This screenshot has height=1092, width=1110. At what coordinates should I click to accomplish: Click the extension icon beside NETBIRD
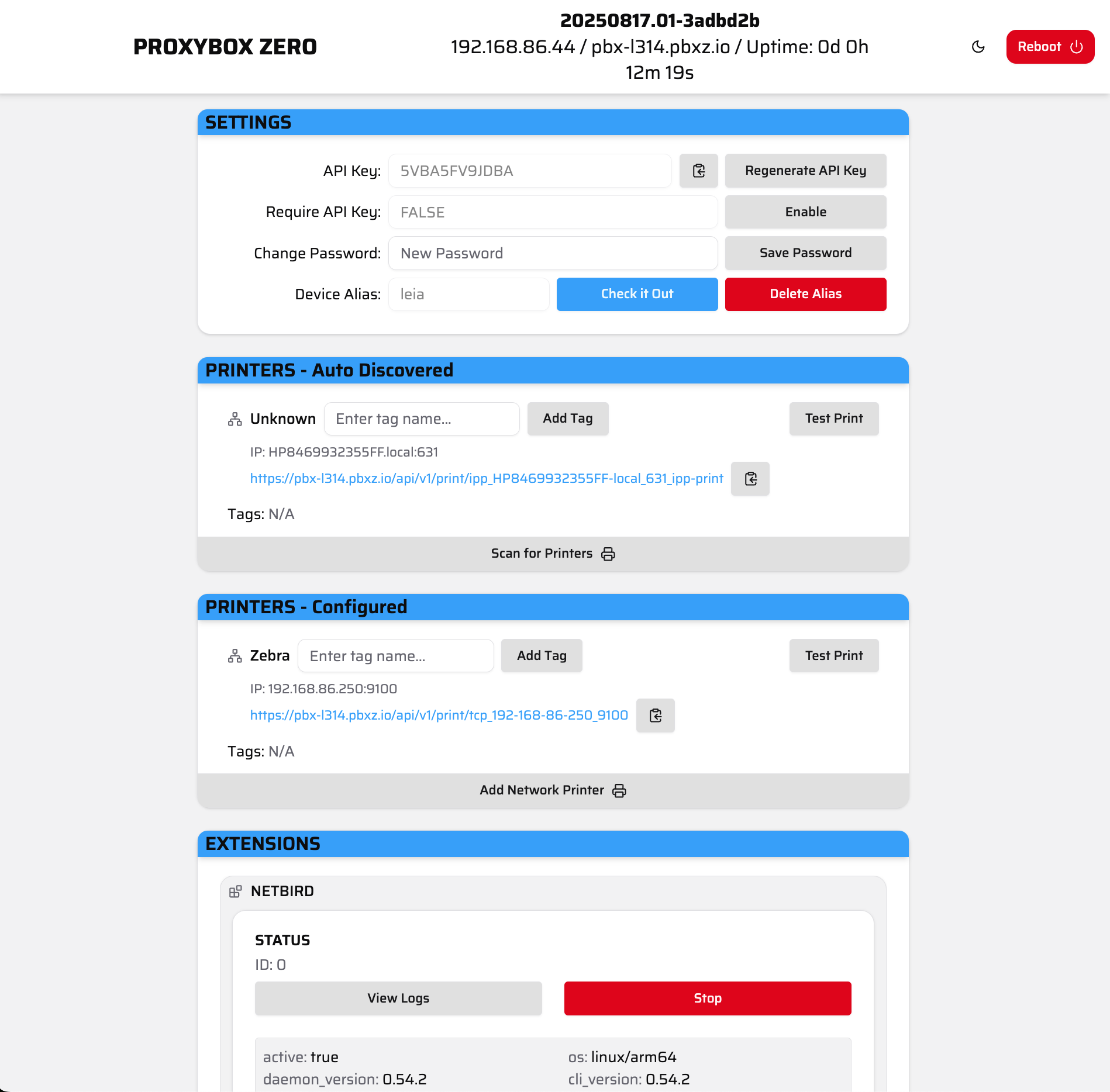(x=236, y=891)
